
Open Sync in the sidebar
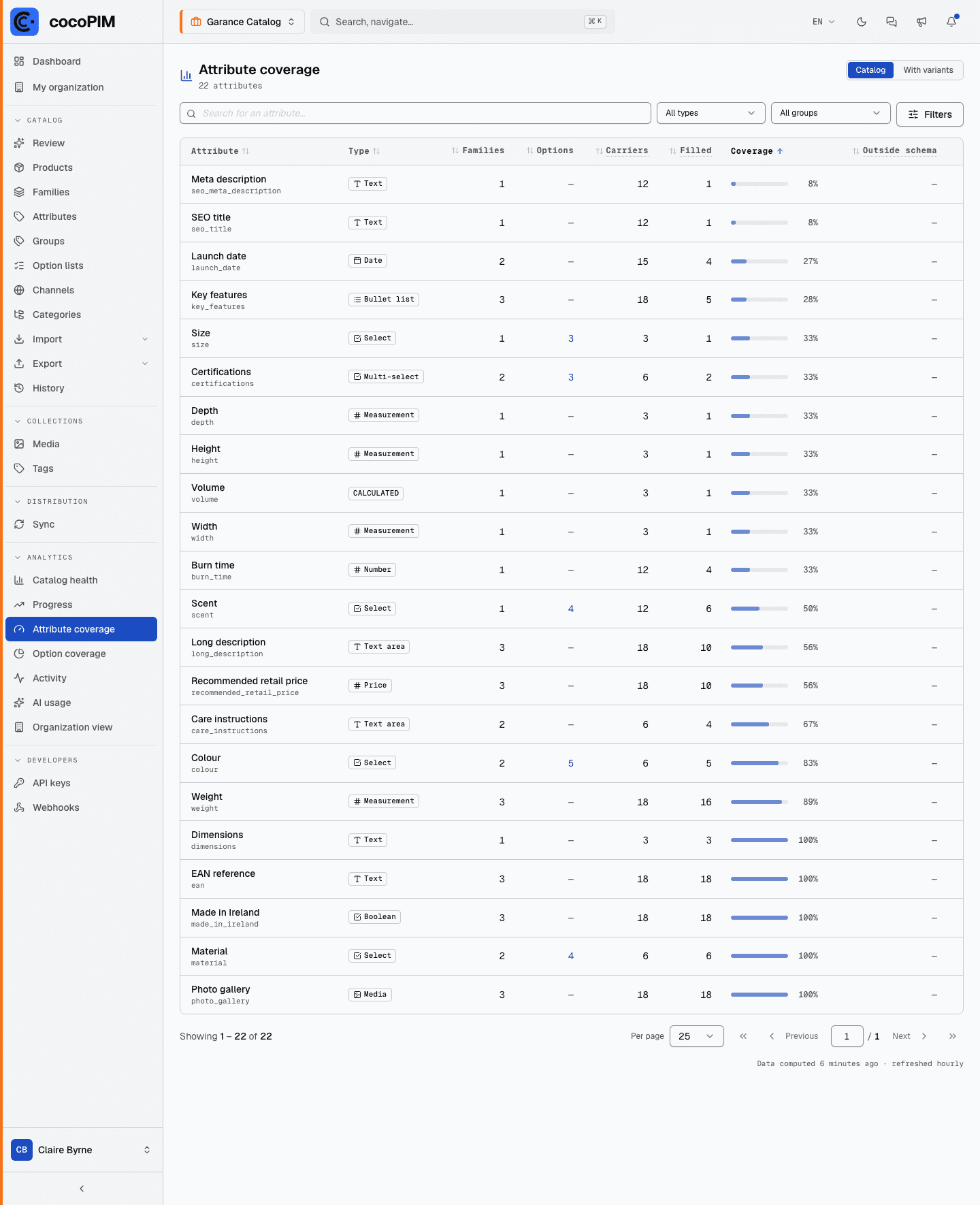[81, 524]
